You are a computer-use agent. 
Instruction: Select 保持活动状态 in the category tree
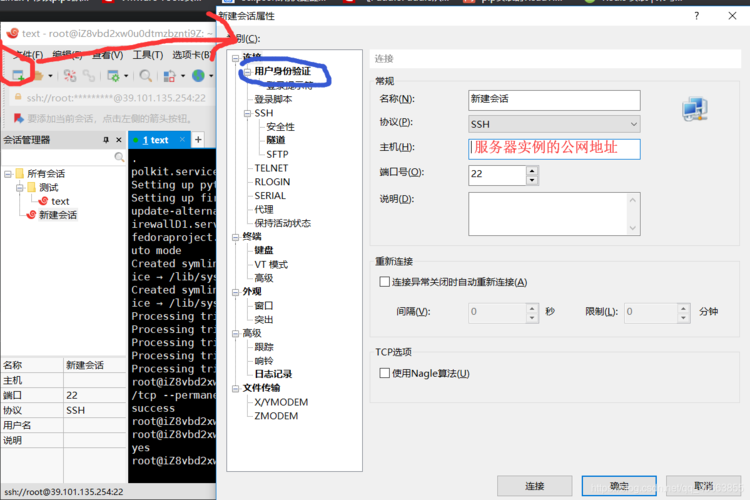tap(282, 223)
